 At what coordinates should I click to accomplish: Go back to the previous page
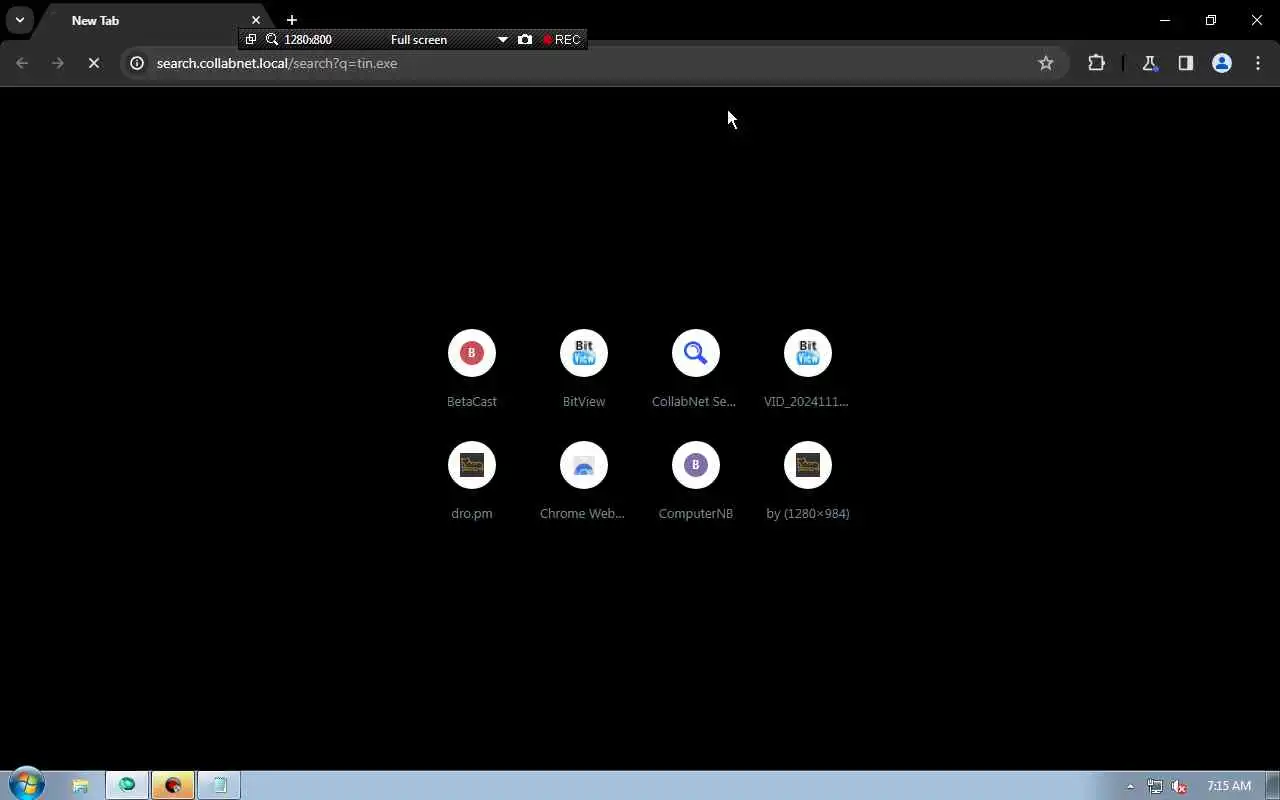tap(22, 63)
